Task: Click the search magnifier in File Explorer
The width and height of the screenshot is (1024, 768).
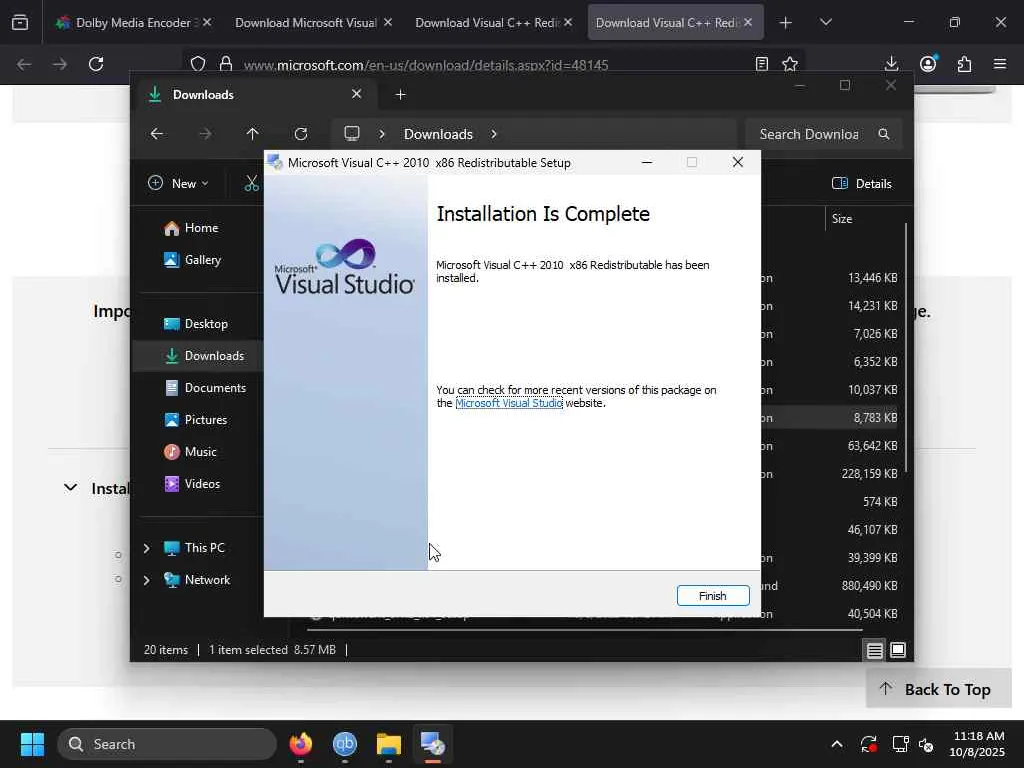Action: [884, 134]
